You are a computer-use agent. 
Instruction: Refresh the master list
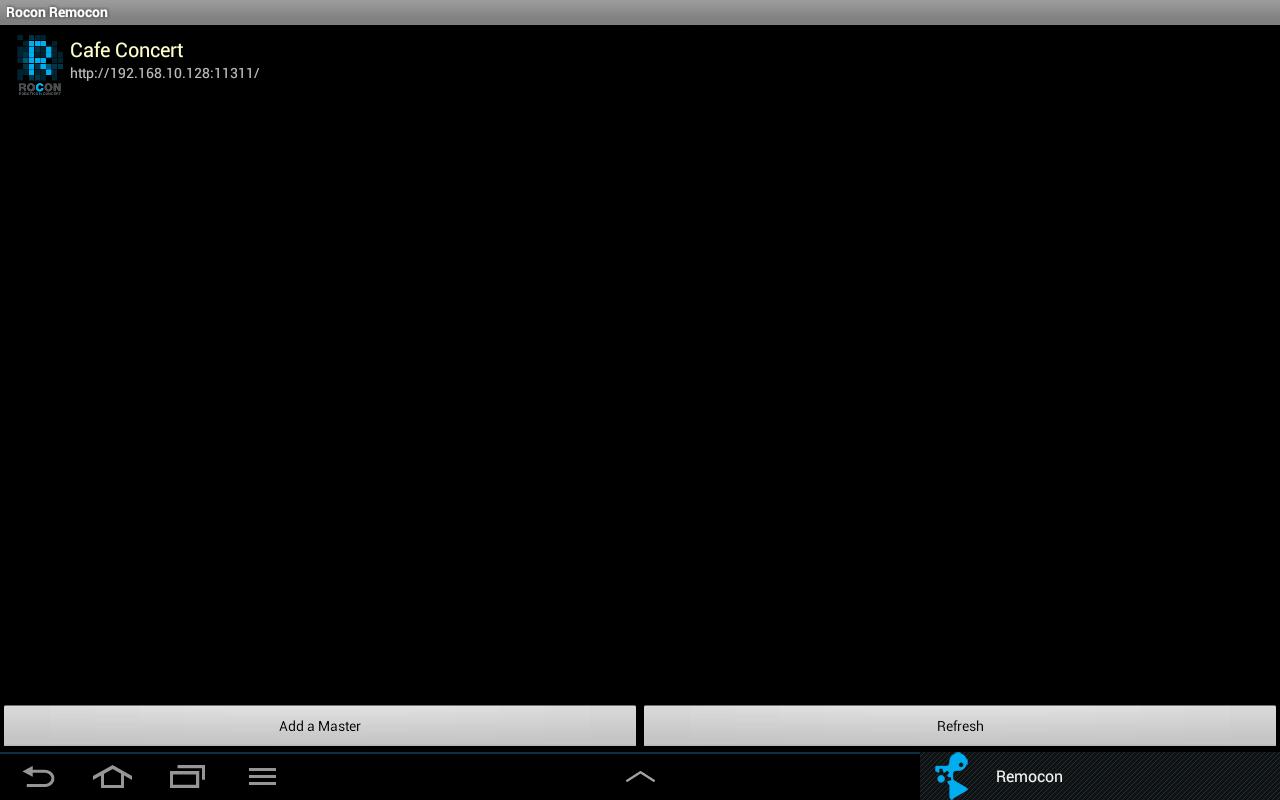960,726
